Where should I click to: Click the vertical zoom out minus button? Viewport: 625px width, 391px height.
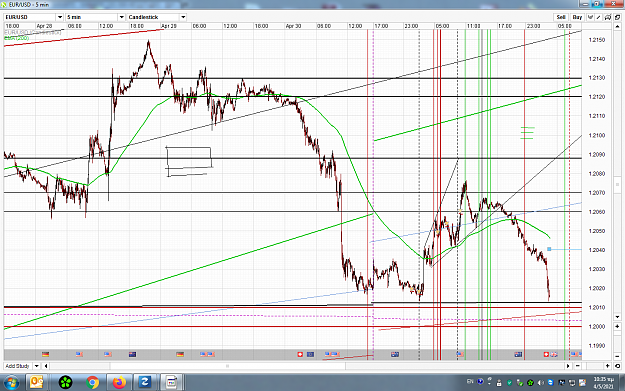[617, 356]
